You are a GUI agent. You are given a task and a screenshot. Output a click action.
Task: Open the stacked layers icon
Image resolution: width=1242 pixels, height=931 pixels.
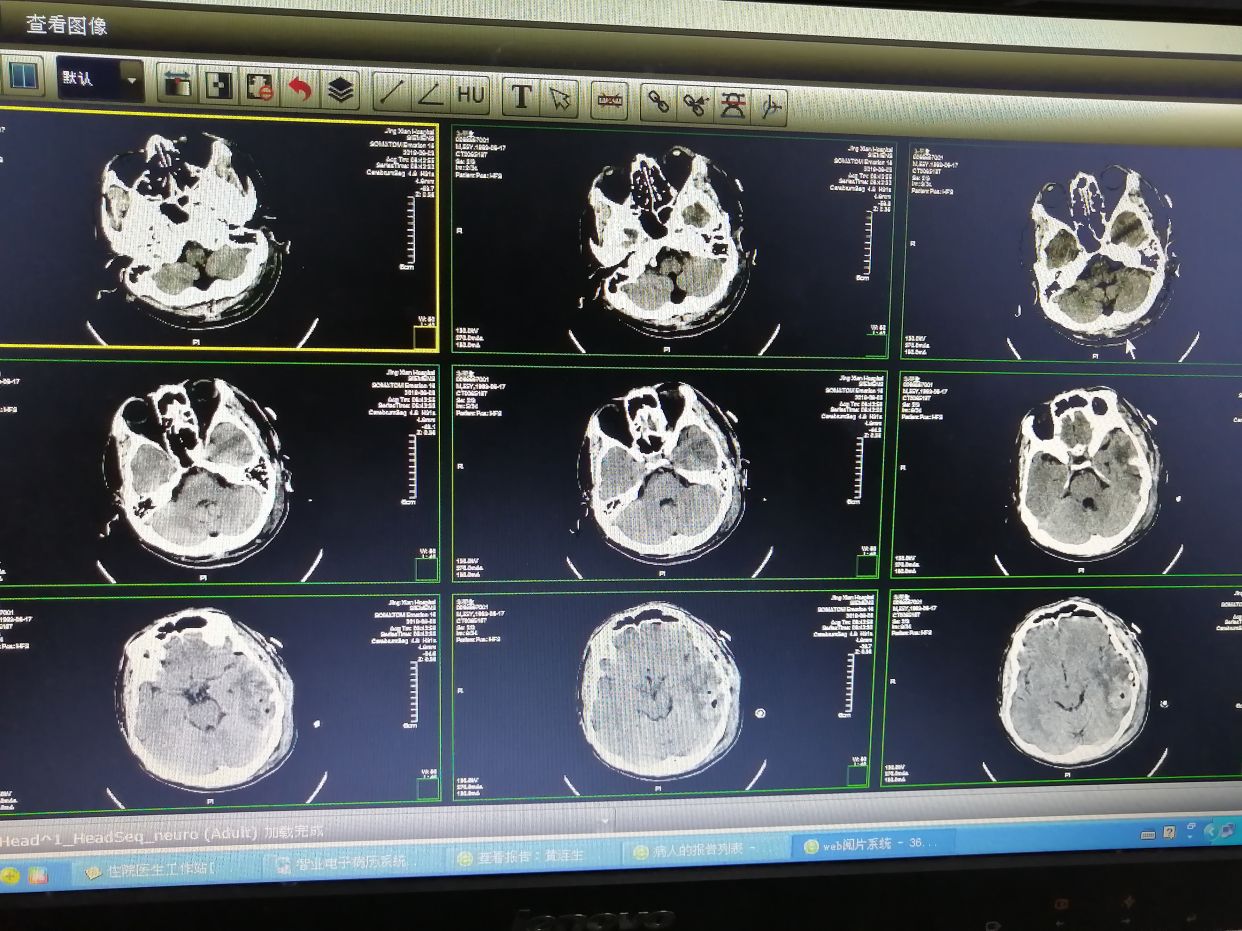341,90
